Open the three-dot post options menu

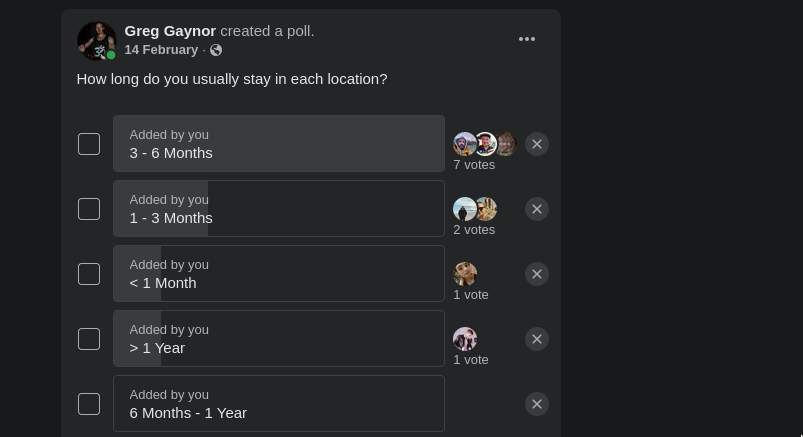tap(526, 39)
